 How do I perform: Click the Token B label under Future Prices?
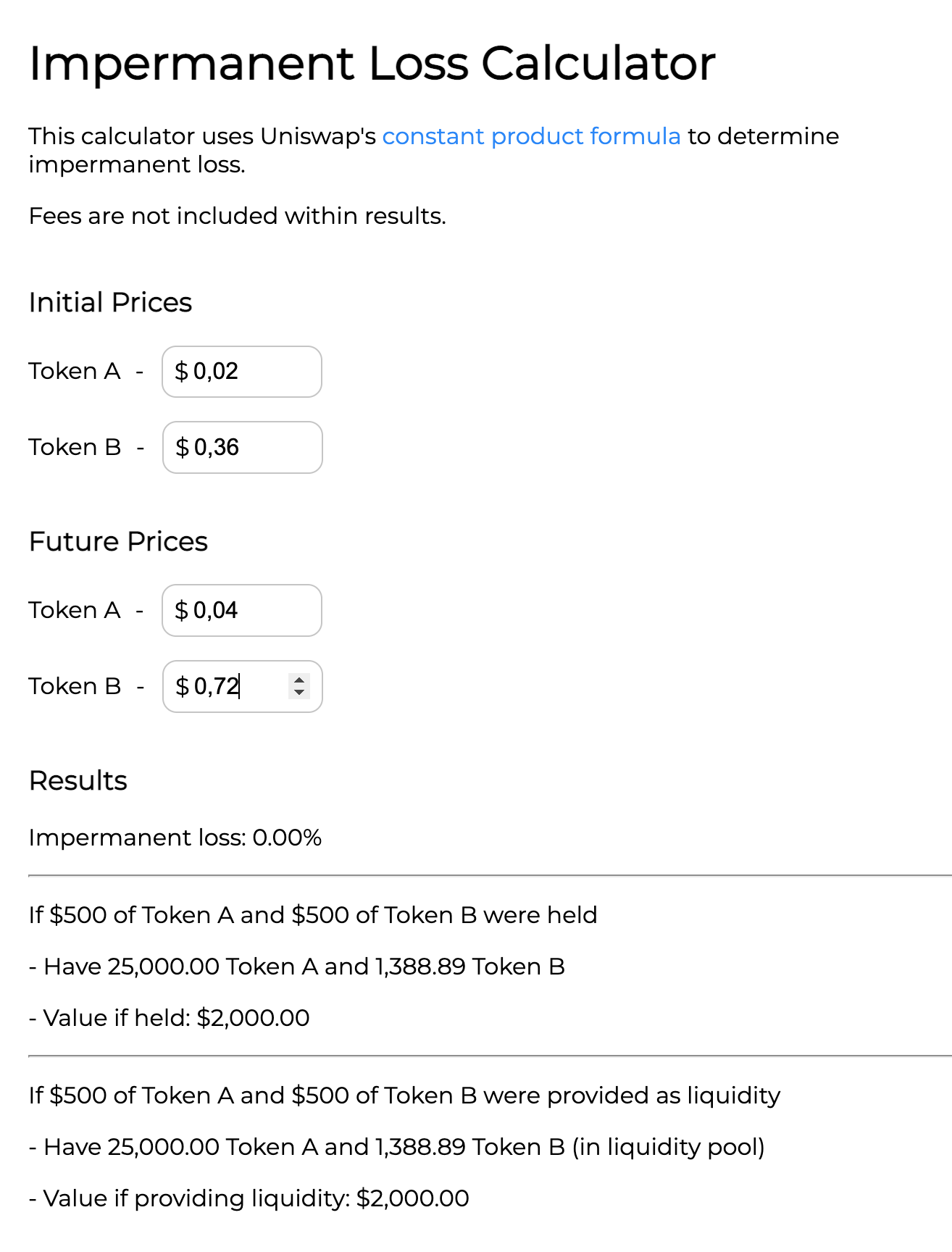(75, 686)
